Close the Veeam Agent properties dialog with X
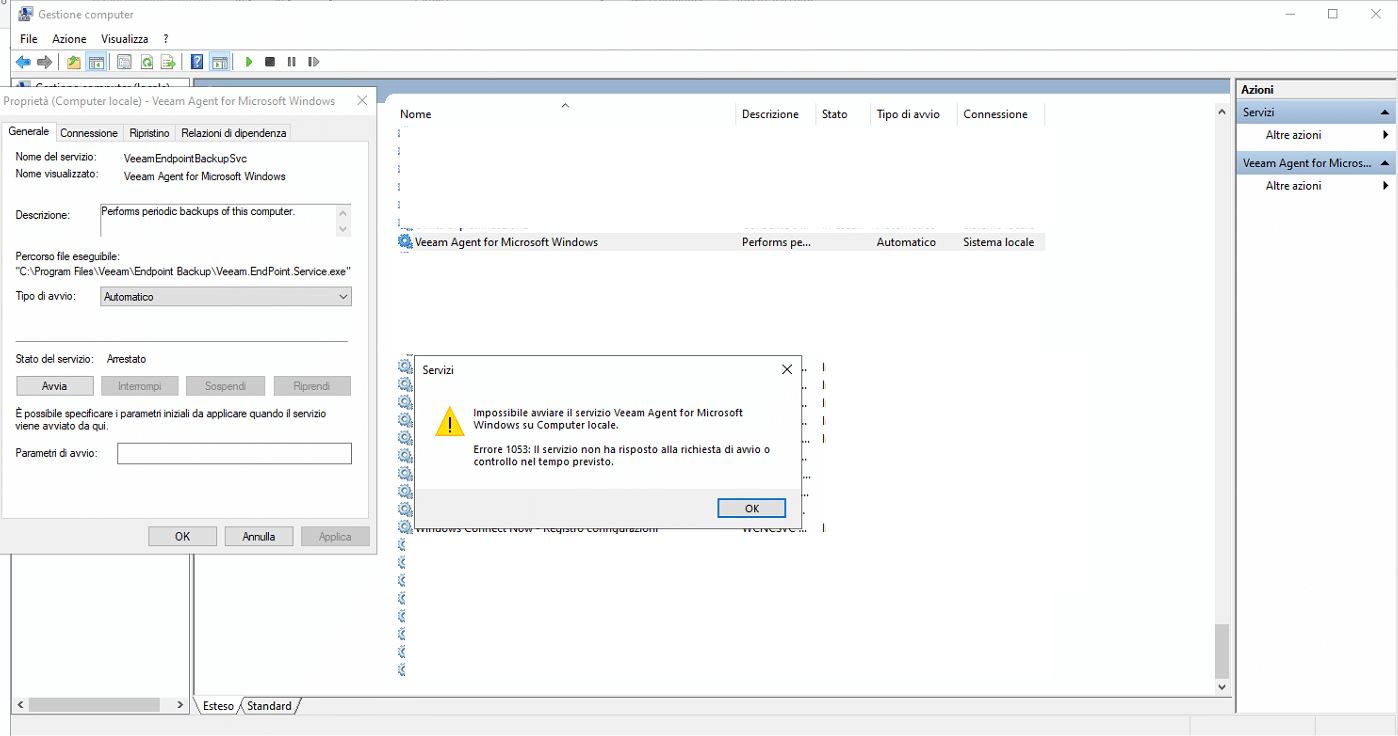The height and width of the screenshot is (736, 1398). [361, 101]
